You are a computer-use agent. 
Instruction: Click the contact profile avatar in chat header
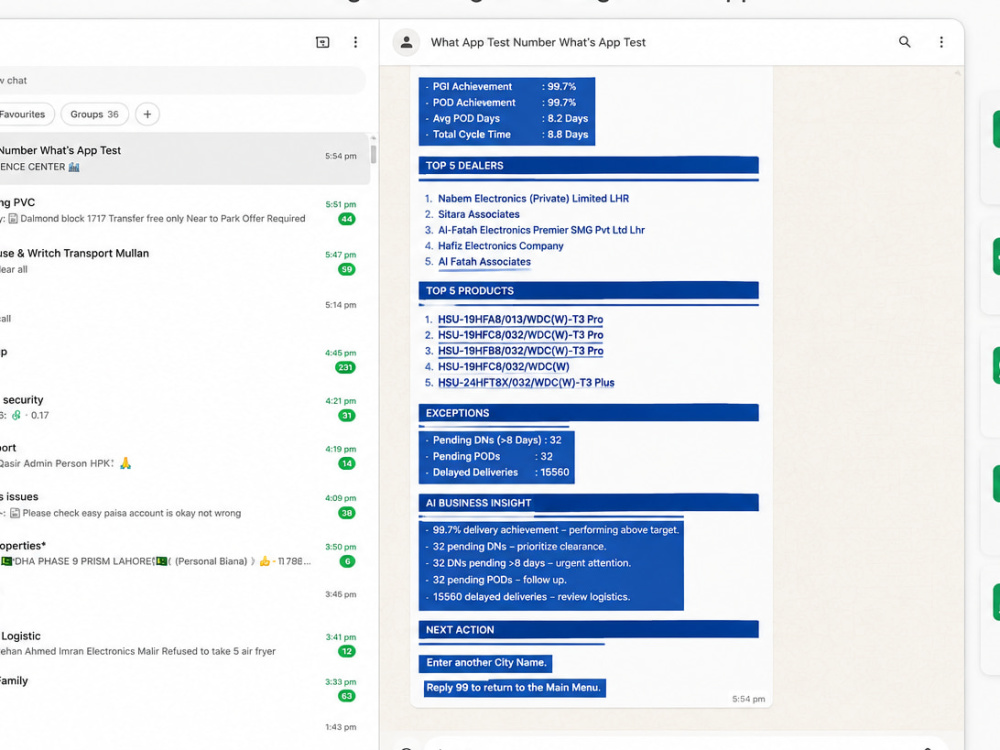(x=406, y=43)
